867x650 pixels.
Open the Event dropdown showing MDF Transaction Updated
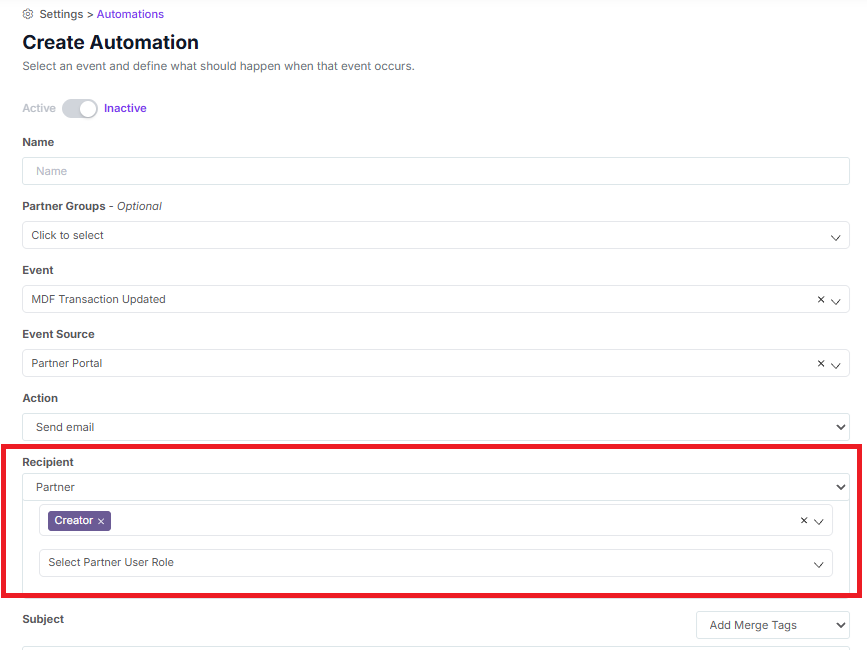click(436, 299)
